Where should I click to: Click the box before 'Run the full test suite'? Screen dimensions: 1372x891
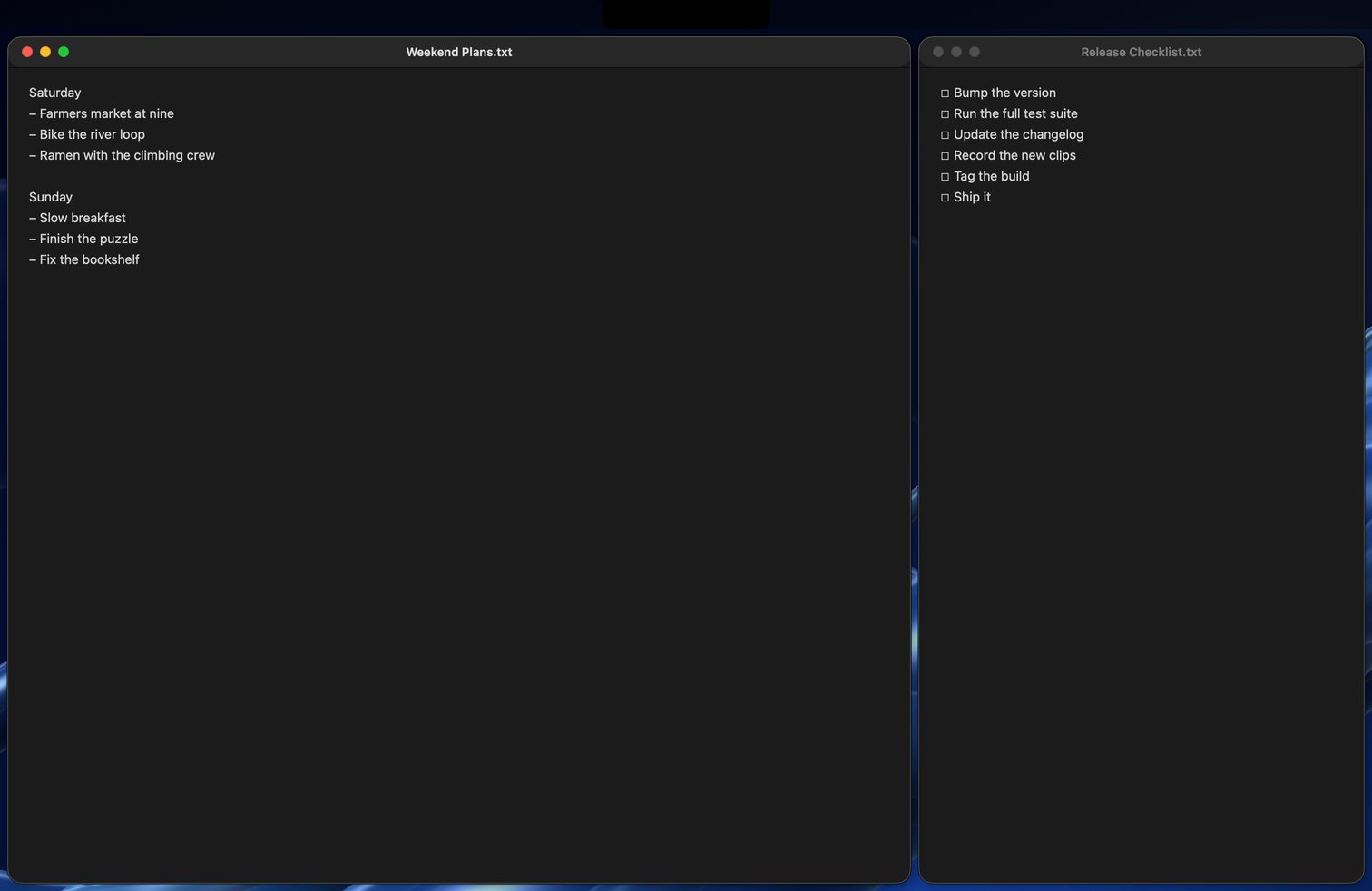point(945,114)
